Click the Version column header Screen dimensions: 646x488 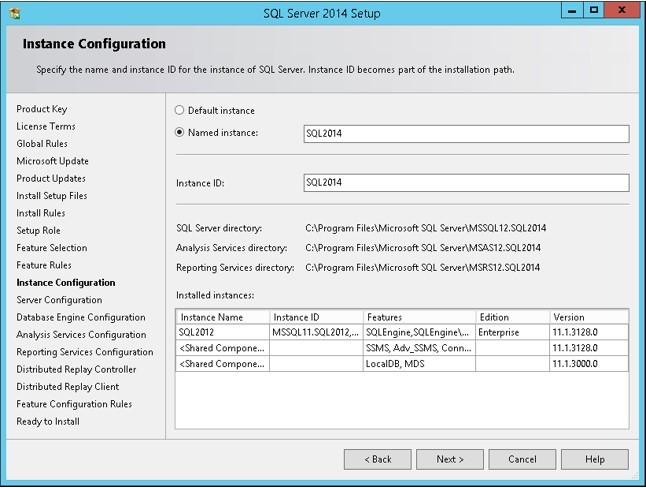(x=588, y=317)
